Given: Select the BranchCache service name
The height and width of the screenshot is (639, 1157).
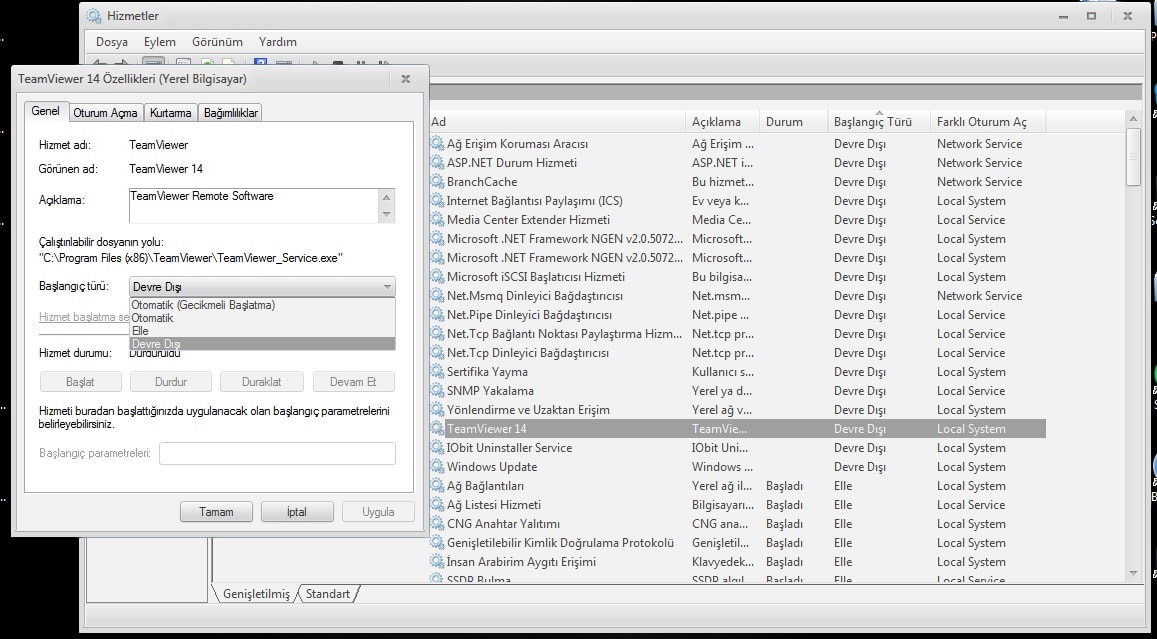Looking at the screenshot, I should pos(482,182).
